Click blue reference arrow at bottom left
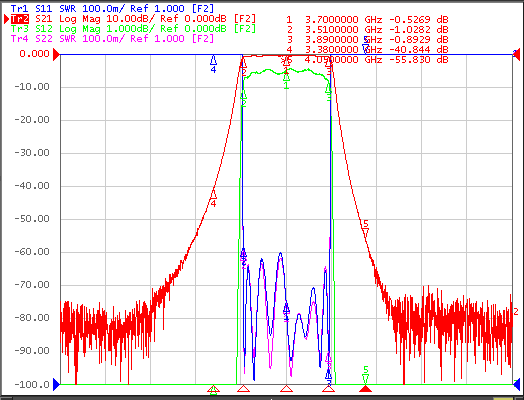The width and height of the screenshot is (524, 400). coord(56,384)
